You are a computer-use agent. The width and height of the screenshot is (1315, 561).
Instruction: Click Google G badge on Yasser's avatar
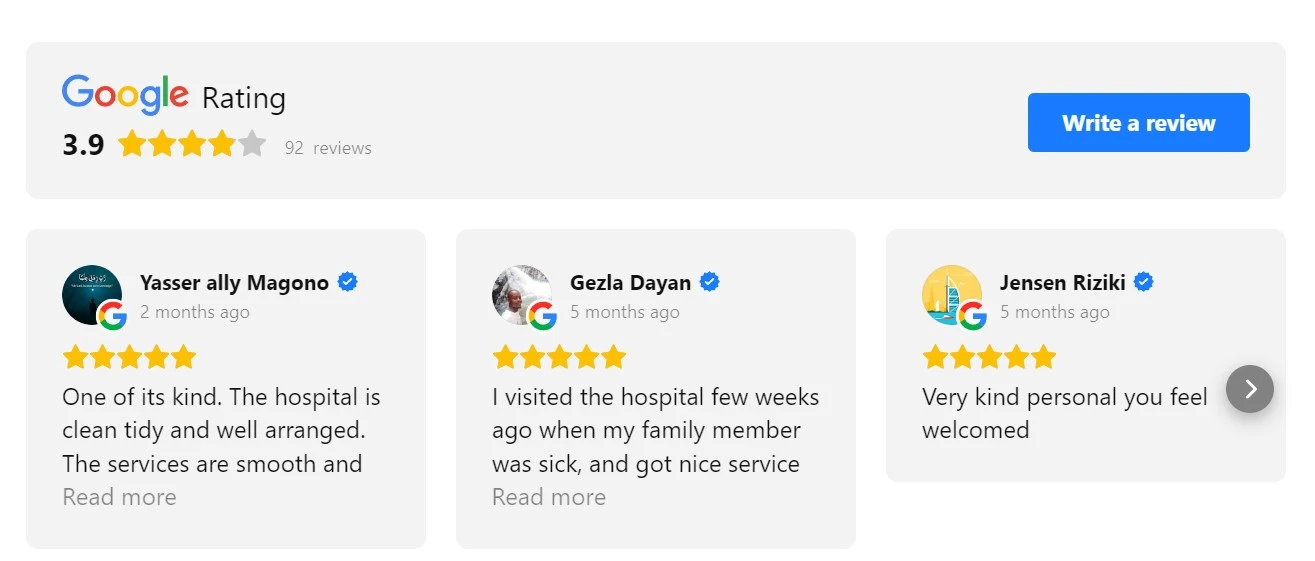click(113, 316)
